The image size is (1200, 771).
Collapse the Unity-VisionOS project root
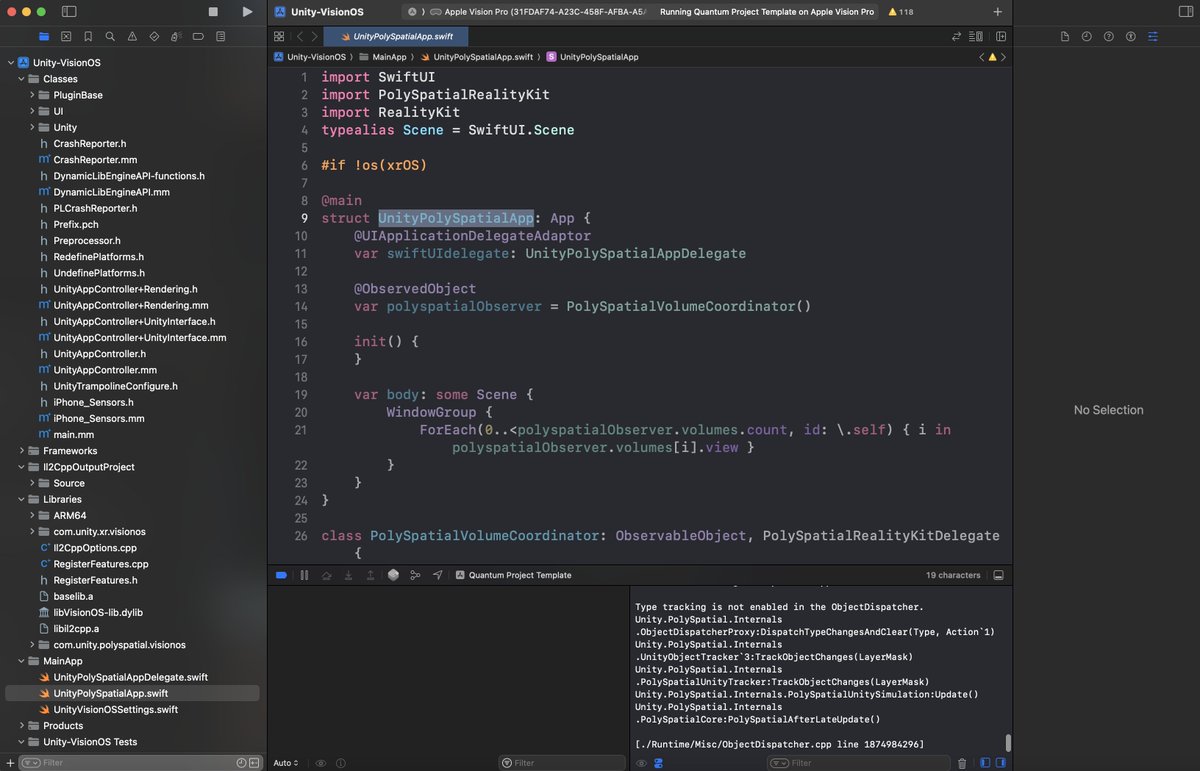click(x=10, y=63)
